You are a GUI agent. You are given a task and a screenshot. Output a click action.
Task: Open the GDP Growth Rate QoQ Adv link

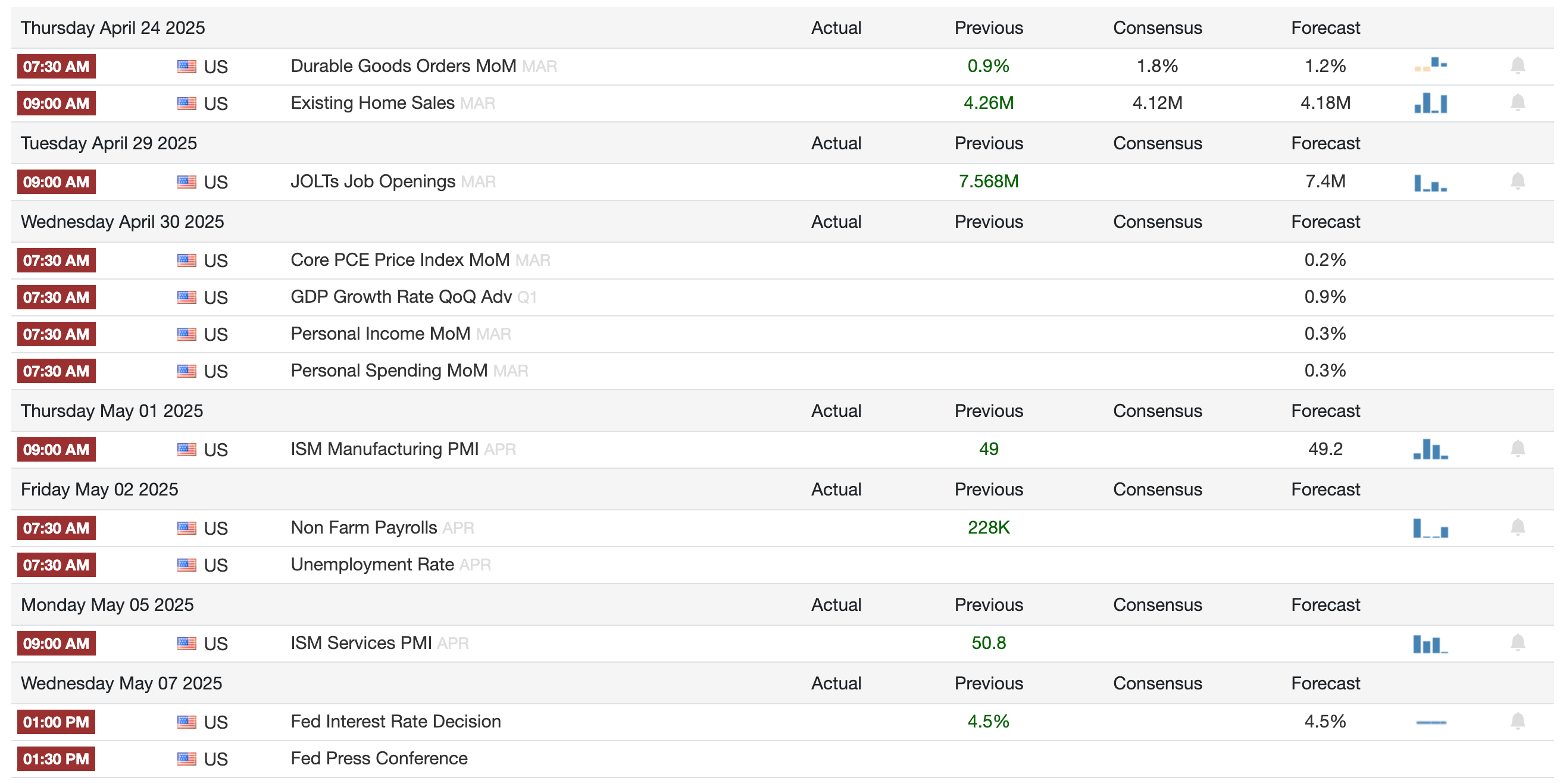click(401, 297)
